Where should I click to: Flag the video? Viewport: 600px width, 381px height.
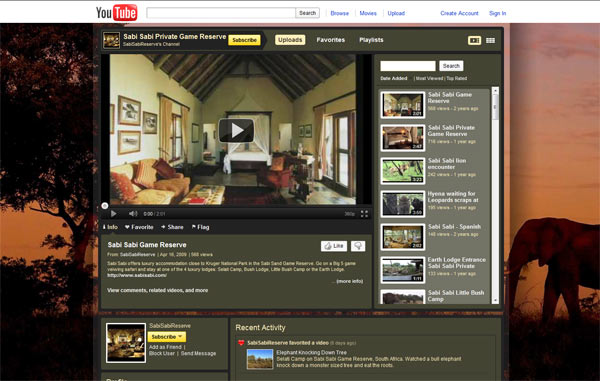tap(201, 227)
